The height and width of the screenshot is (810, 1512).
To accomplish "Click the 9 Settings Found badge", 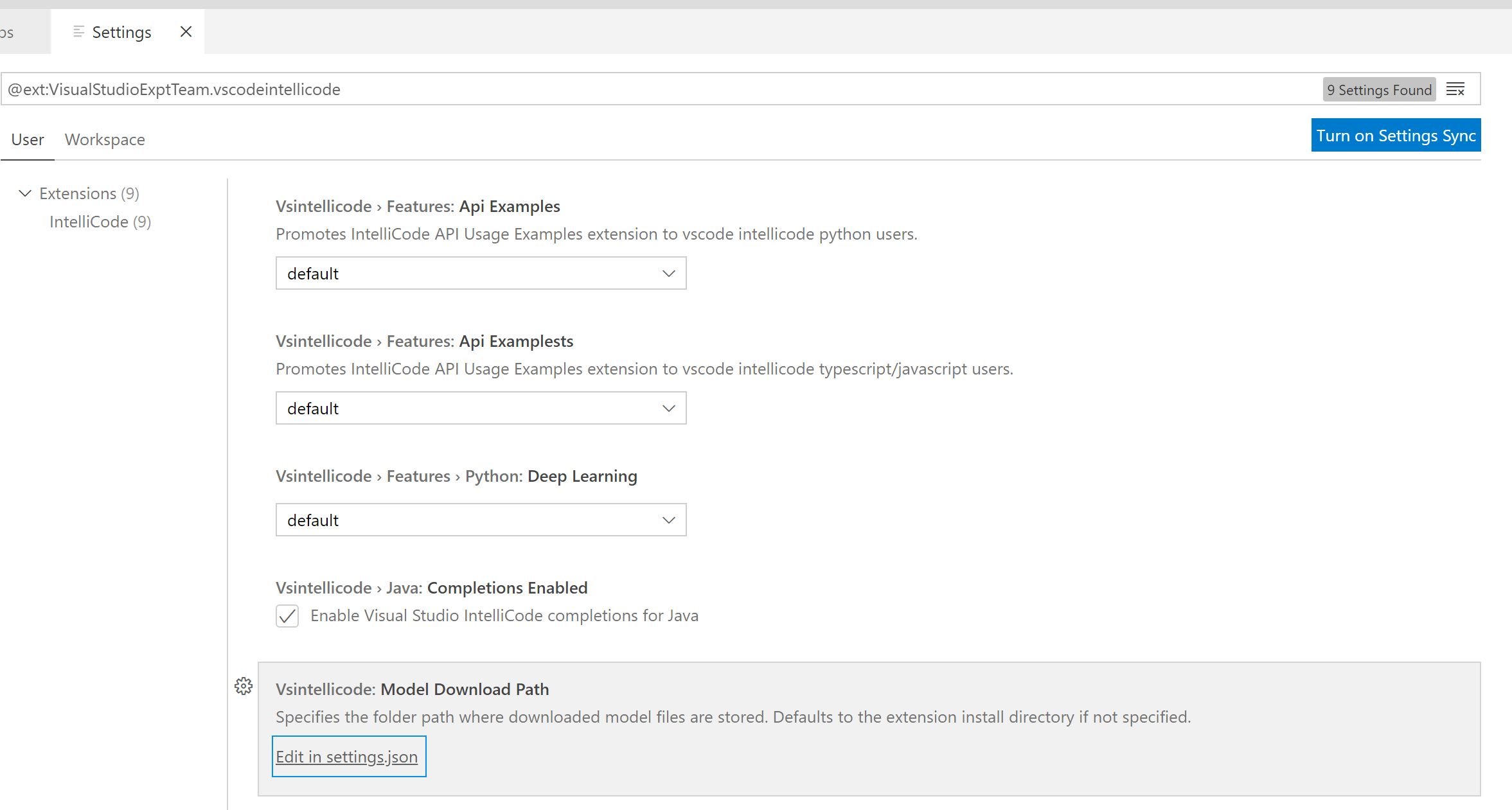I will click(1379, 90).
